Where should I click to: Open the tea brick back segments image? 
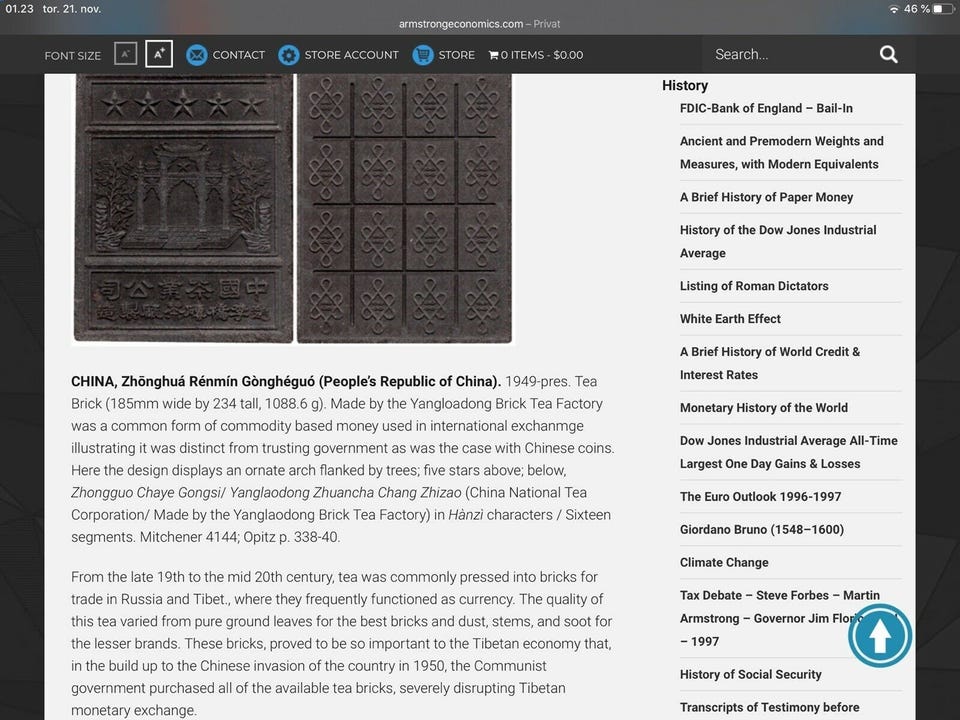click(x=404, y=208)
